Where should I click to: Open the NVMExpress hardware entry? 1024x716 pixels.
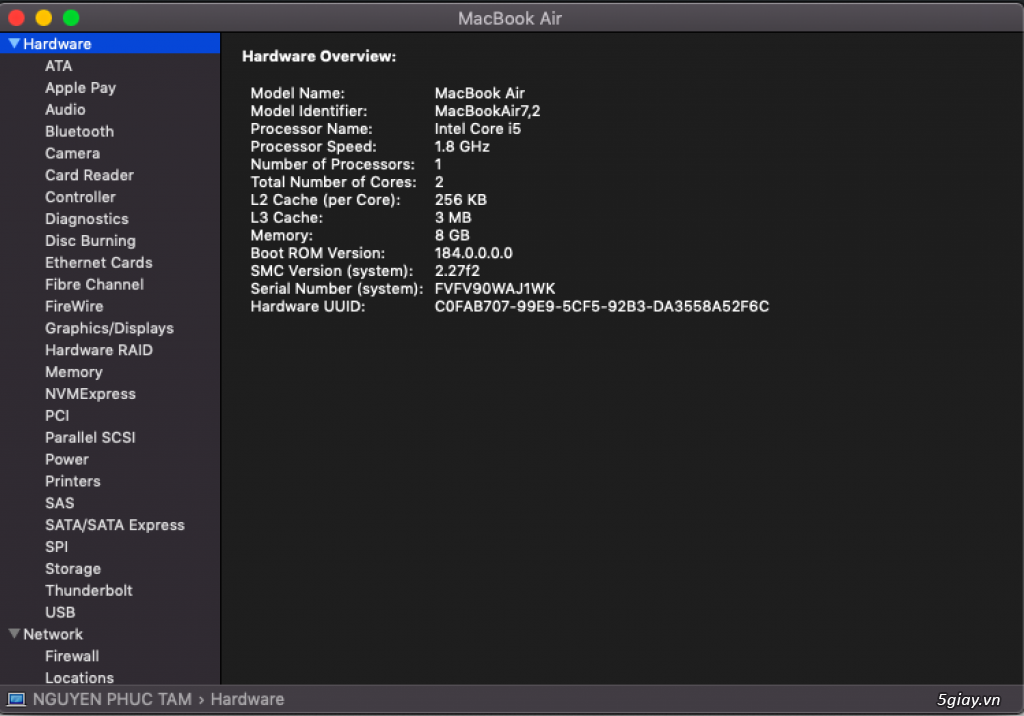tap(90, 394)
